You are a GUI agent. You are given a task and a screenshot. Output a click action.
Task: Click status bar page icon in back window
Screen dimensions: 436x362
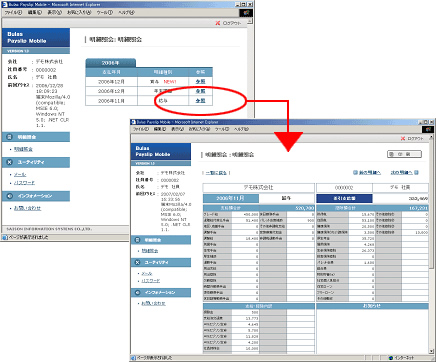pos(5,238)
